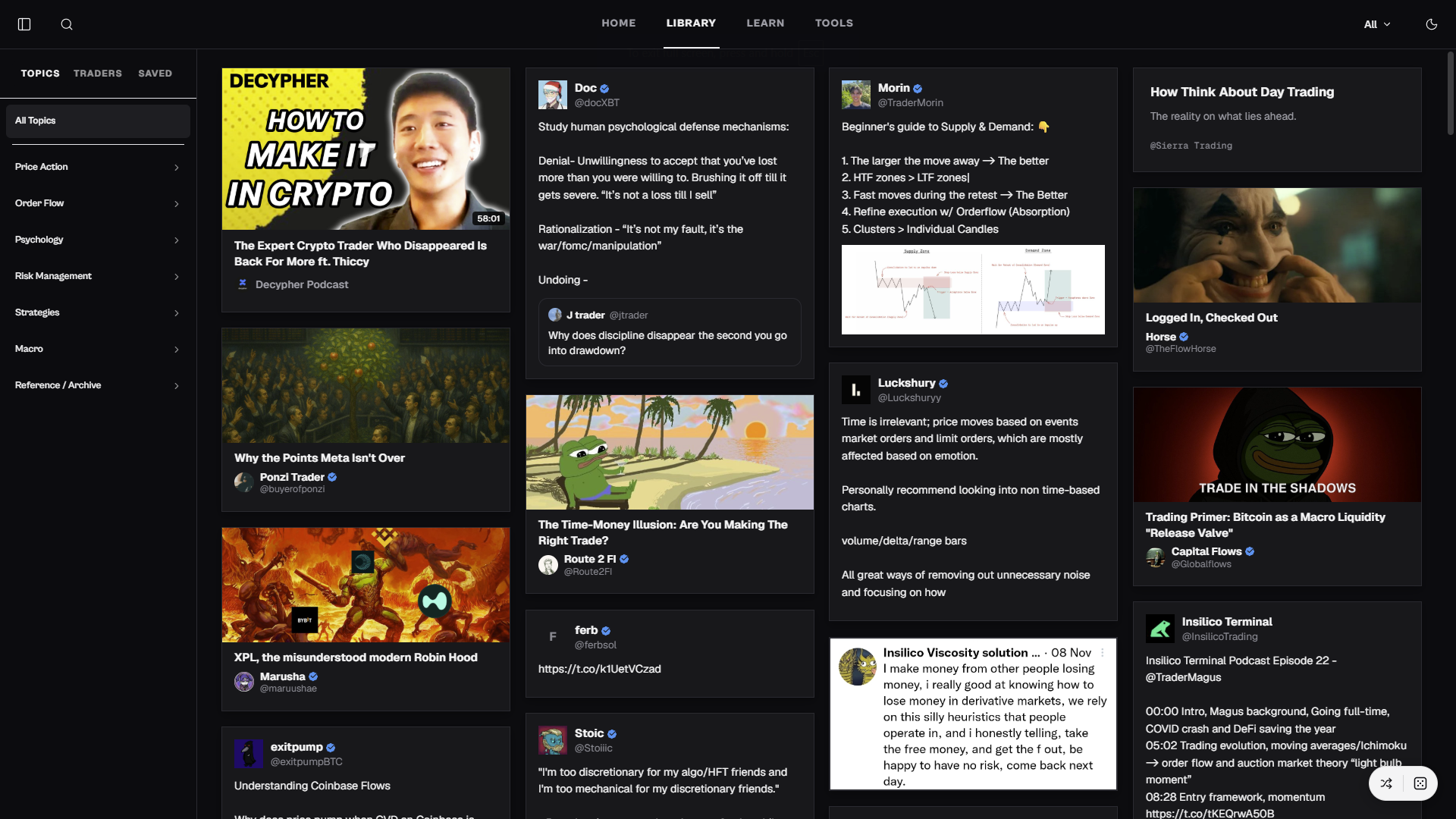Expand the Macro chevron
Image resolution: width=1456 pixels, height=819 pixels.
coord(177,350)
